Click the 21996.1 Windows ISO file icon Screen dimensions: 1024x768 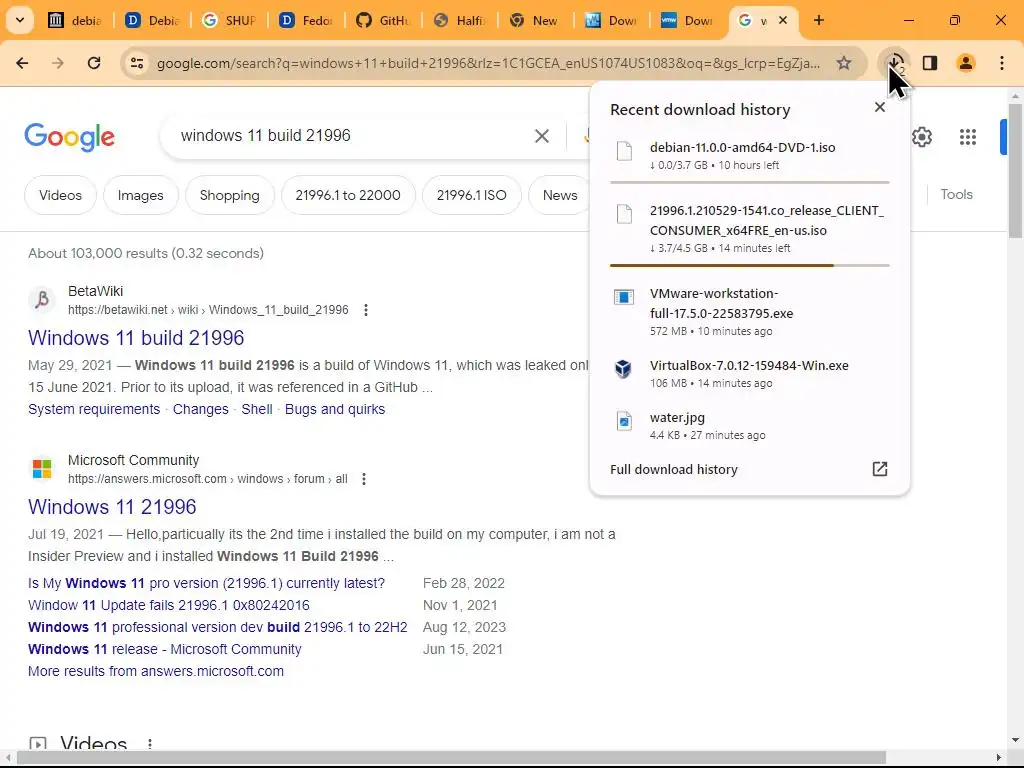[x=624, y=214]
